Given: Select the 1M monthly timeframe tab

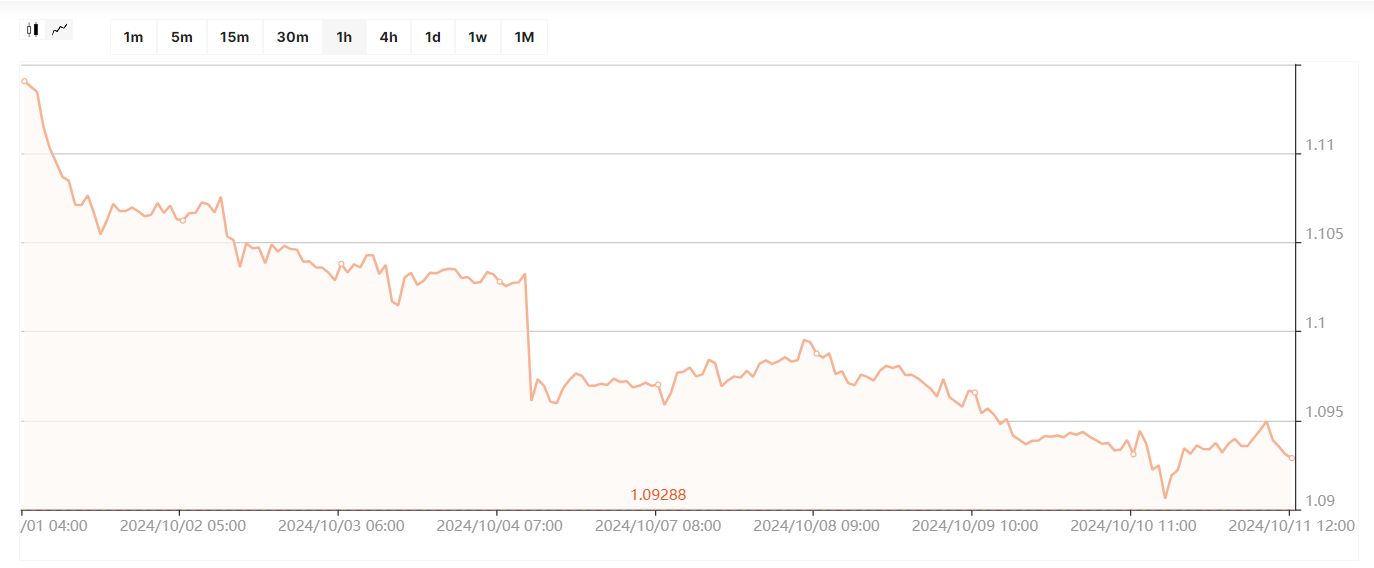Looking at the screenshot, I should click(524, 37).
